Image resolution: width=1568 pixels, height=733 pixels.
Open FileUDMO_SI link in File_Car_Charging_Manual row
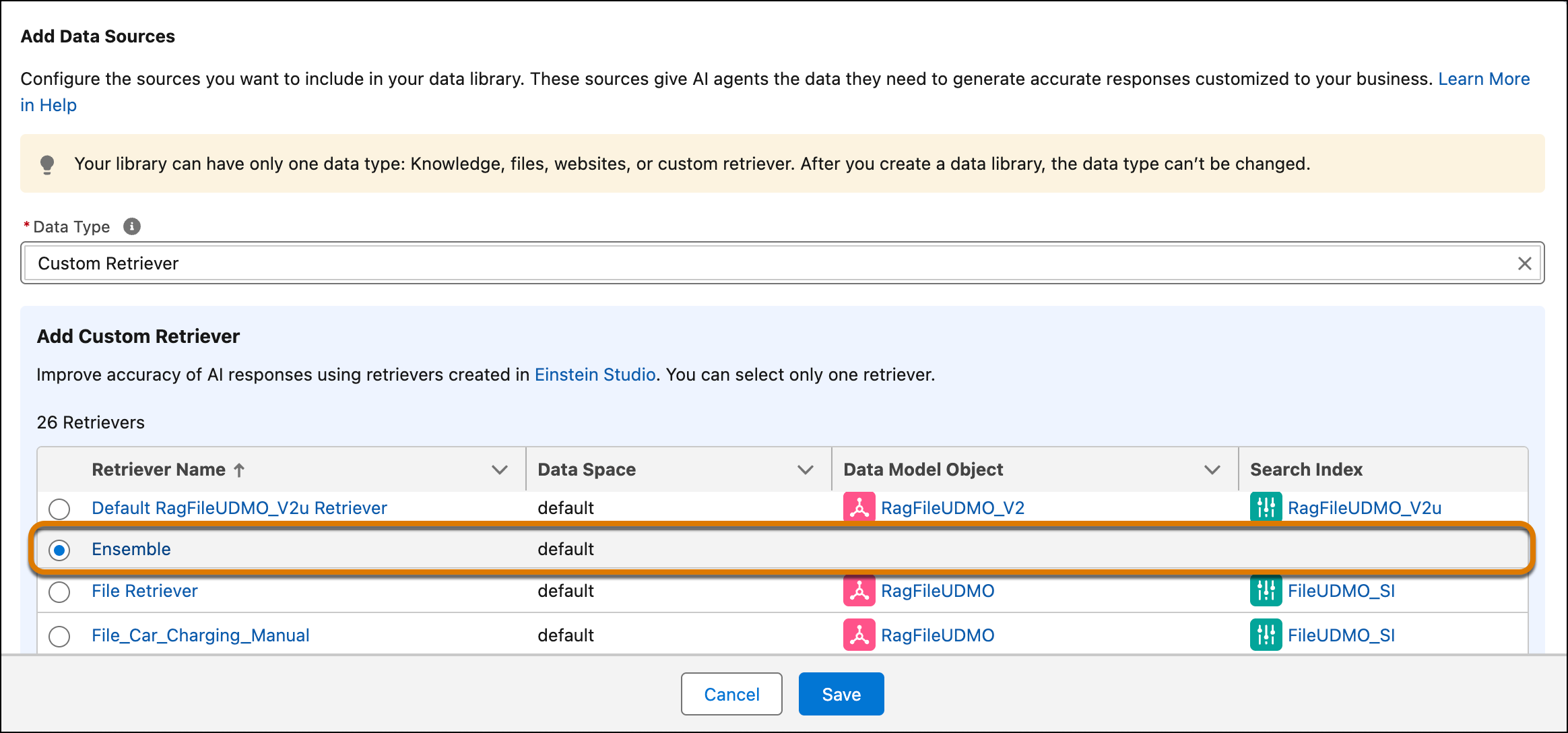[1342, 635]
